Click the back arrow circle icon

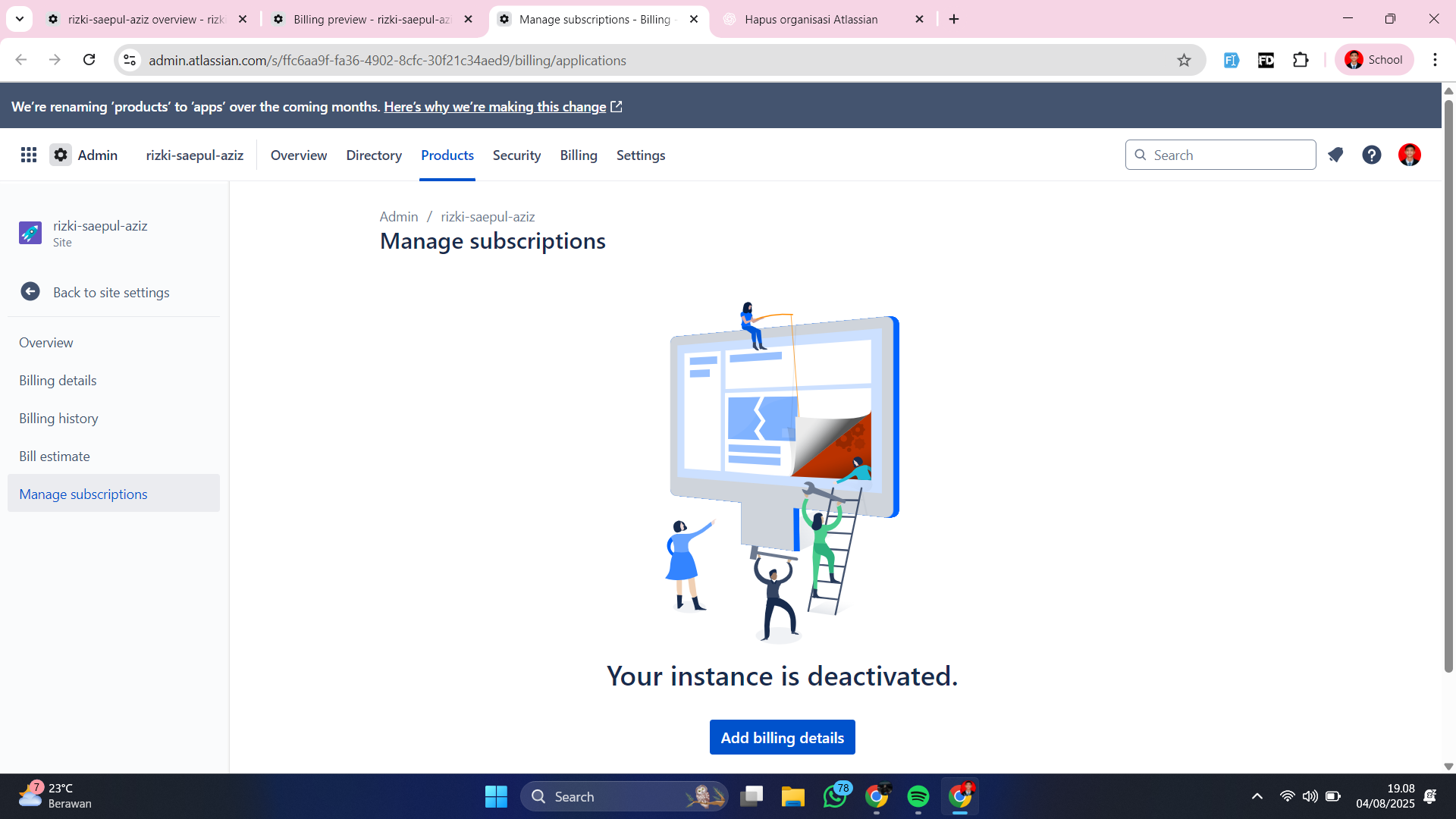pyautogui.click(x=30, y=292)
